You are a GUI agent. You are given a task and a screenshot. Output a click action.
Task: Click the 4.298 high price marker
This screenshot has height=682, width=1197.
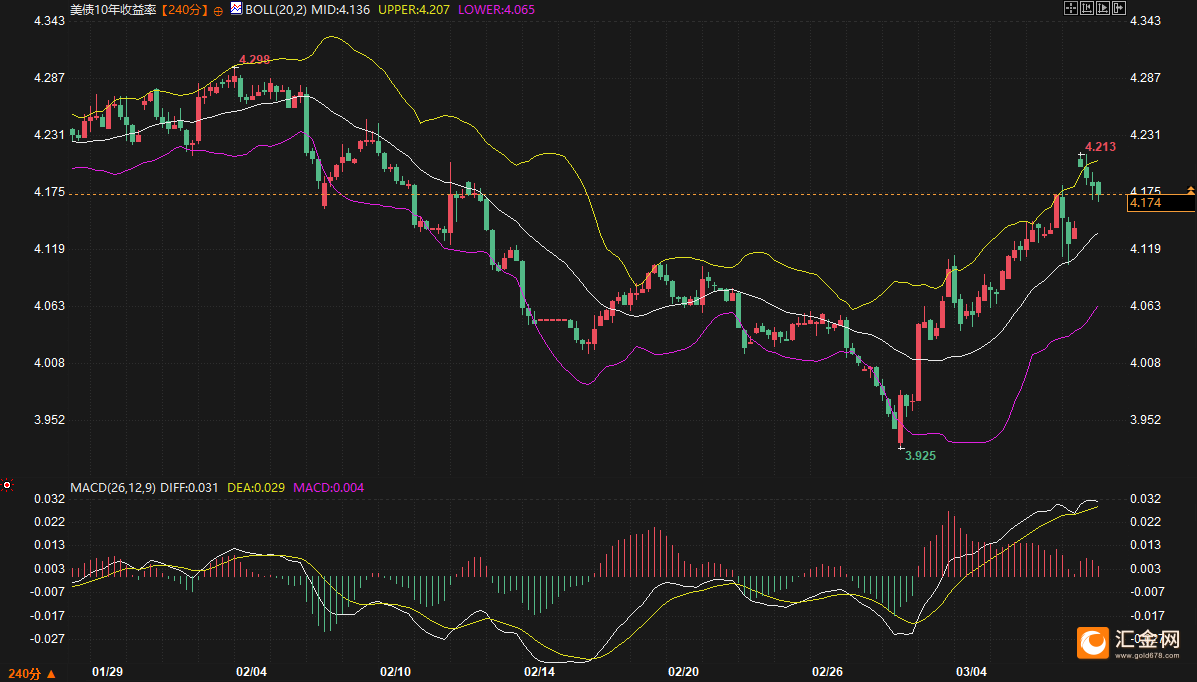click(255, 60)
